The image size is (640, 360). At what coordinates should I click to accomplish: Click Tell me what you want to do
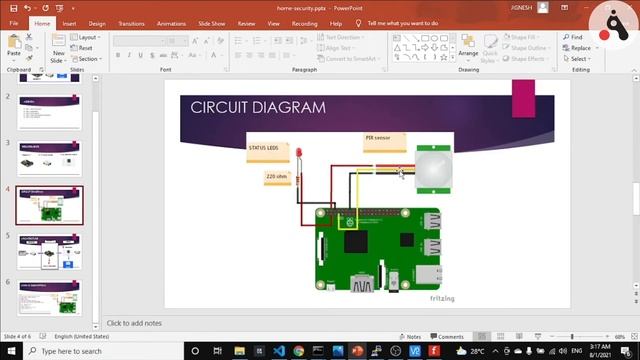403,23
